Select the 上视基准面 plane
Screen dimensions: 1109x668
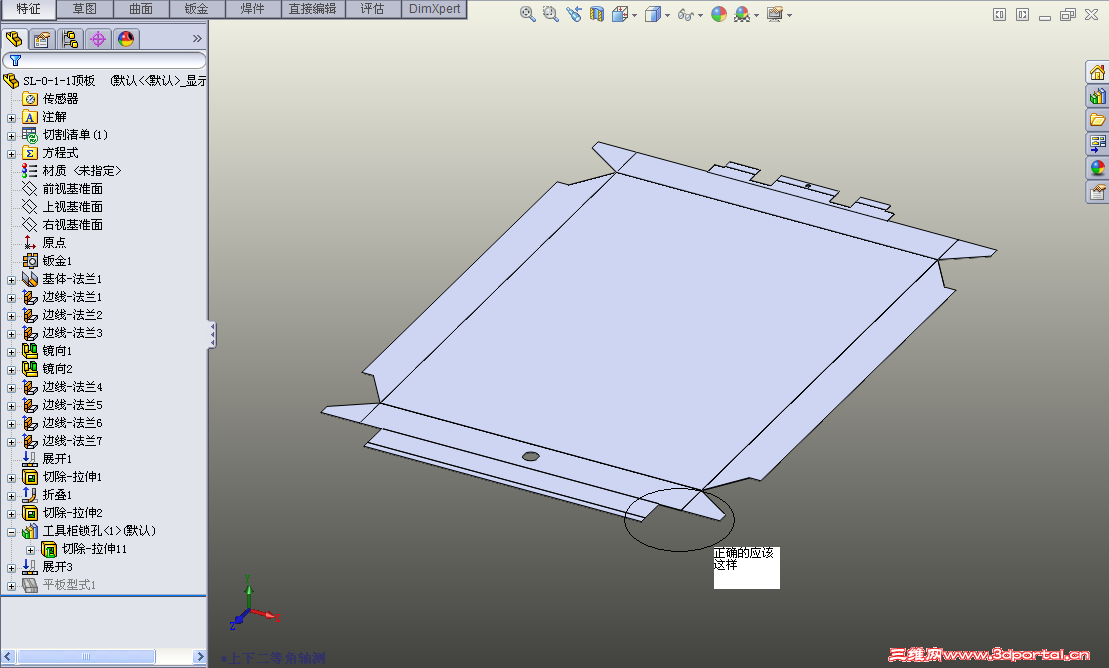[72, 207]
